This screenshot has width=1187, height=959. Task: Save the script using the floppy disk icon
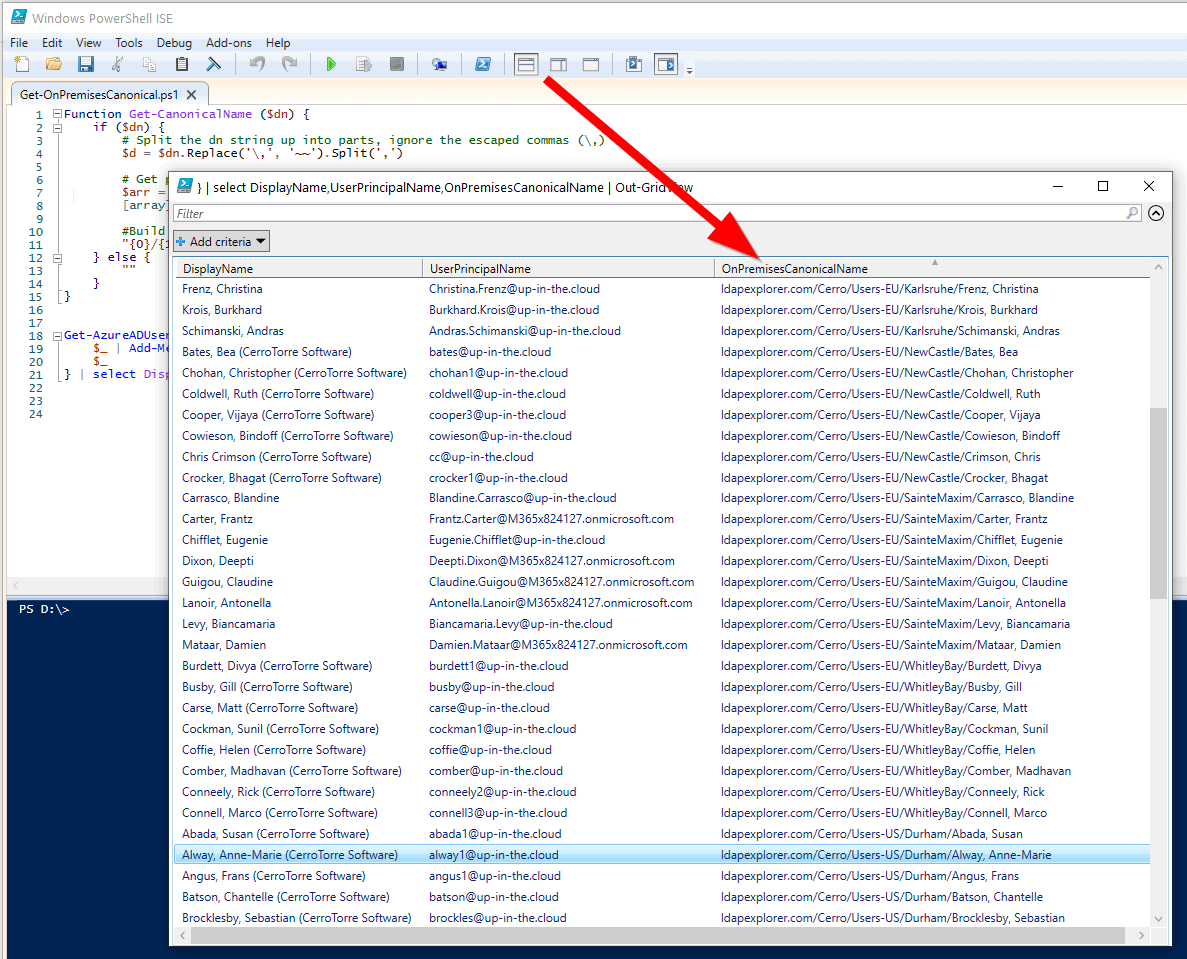point(86,64)
